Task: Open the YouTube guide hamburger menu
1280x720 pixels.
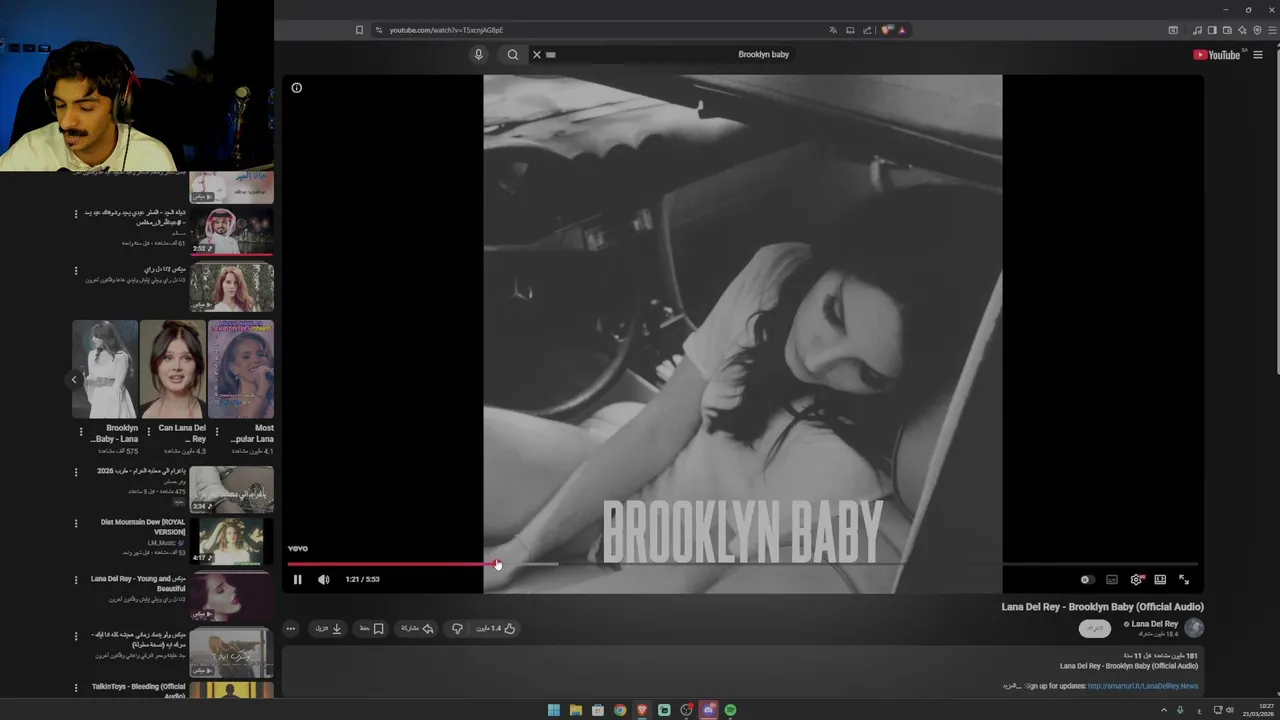Action: click(x=1258, y=55)
